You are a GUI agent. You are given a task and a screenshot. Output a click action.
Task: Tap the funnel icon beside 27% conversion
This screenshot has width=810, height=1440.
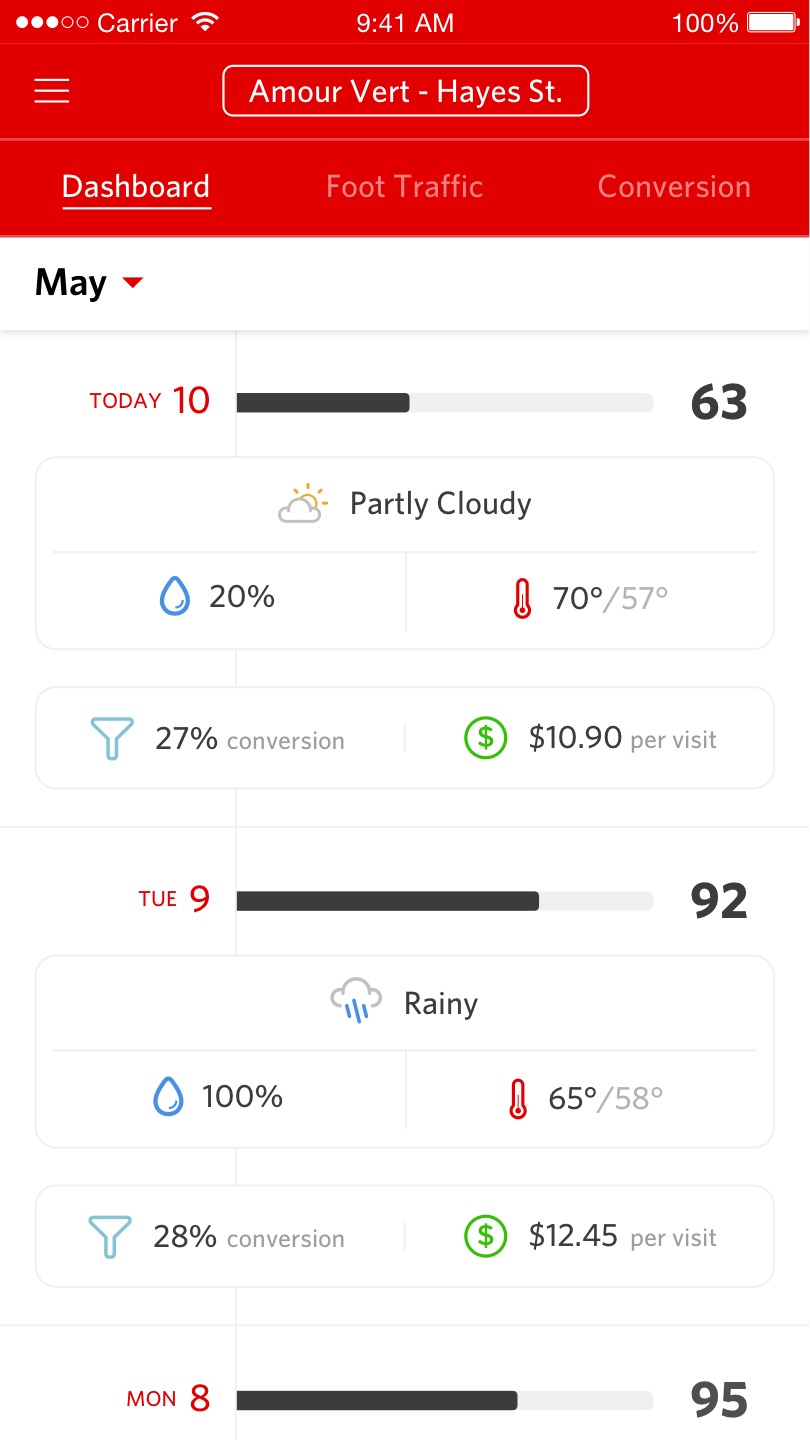[111, 739]
